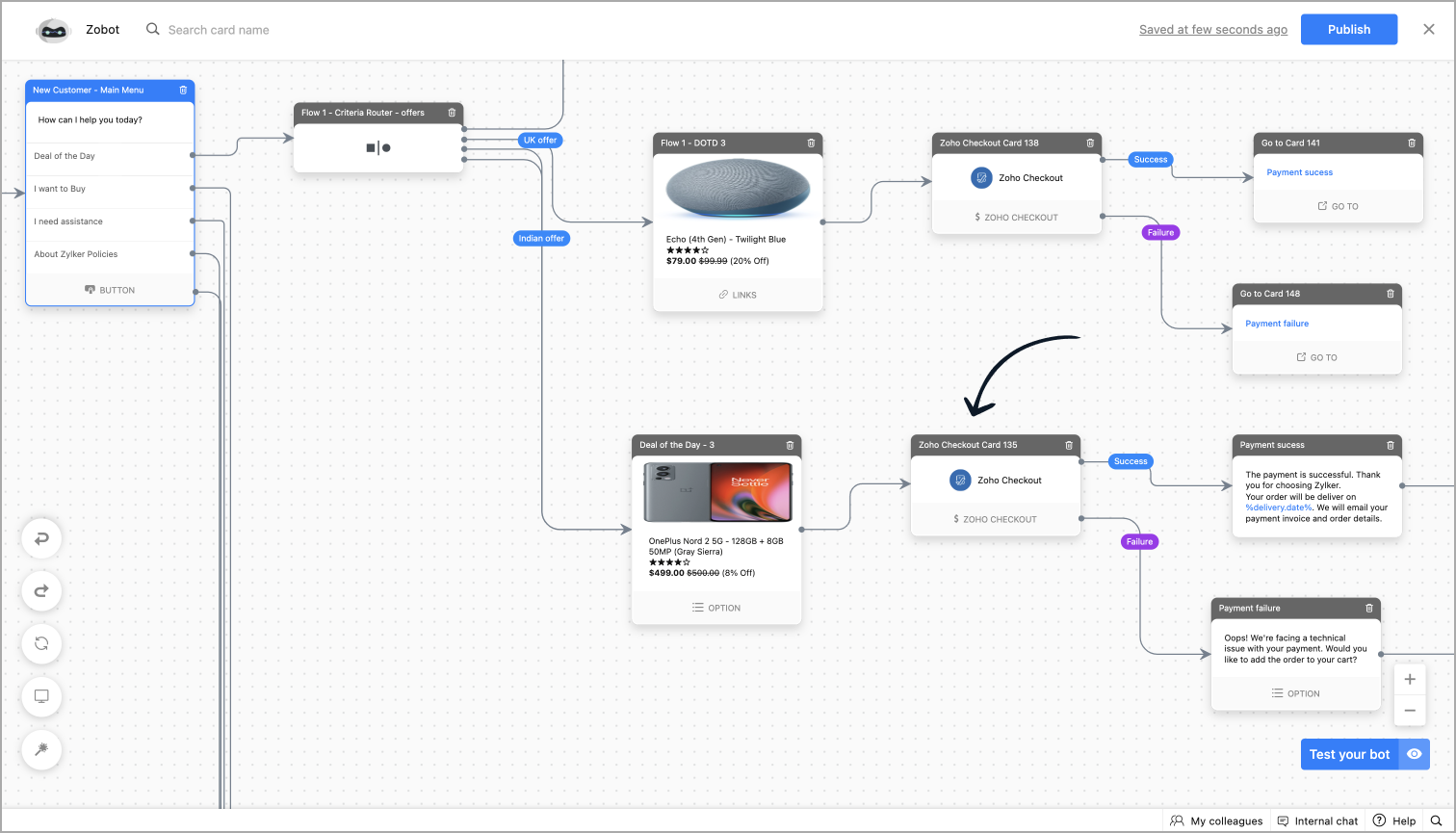The height and width of the screenshot is (833, 1456).
Task: Click the criteria router symbol
Action: pyautogui.click(x=378, y=147)
